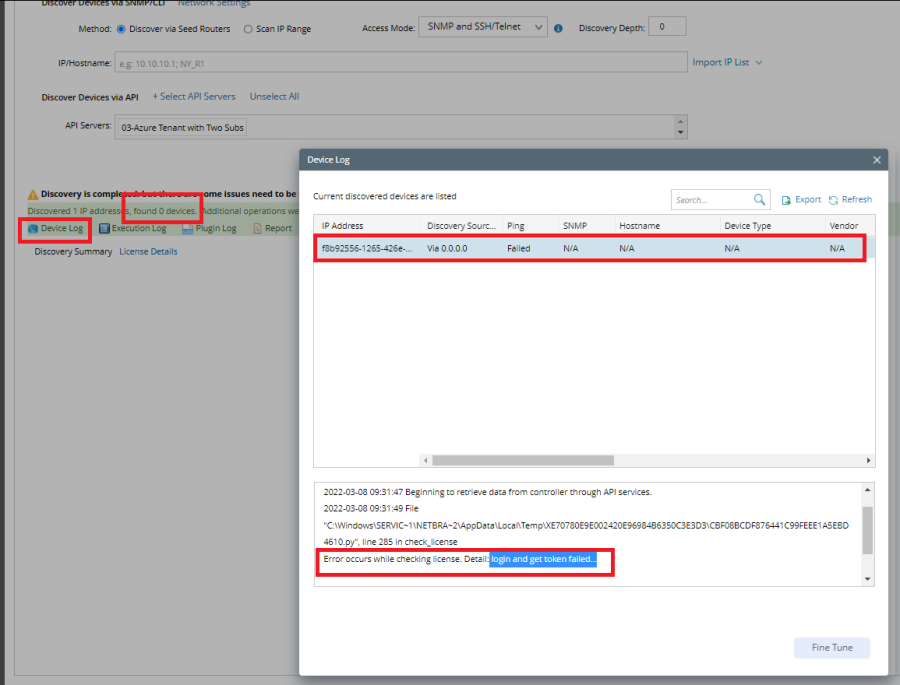Viewport: 900px width, 685px height.
Task: Click the search magnifier icon in the dialog
Action: pos(758,199)
